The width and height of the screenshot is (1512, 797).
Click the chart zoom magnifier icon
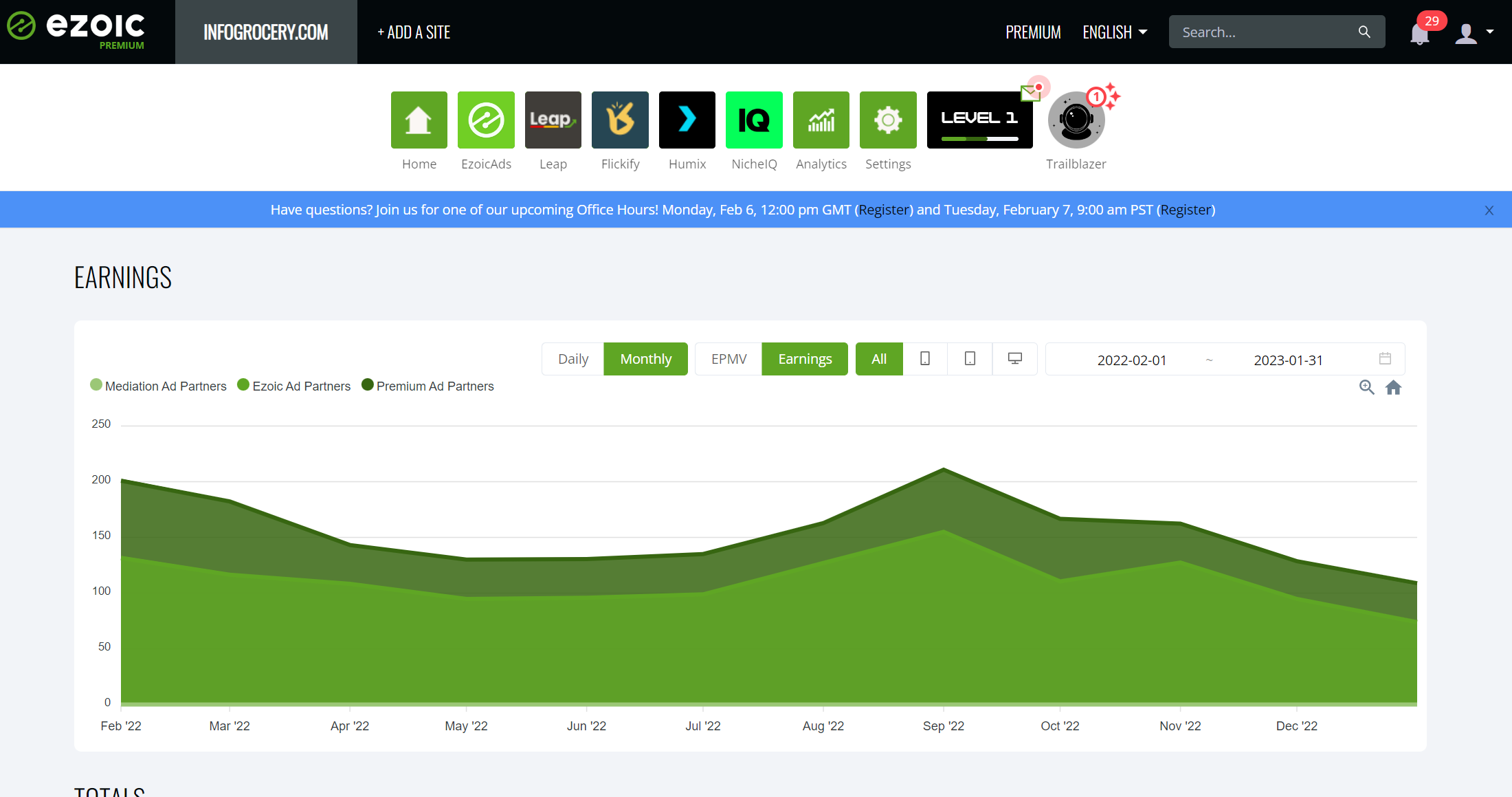tap(1366, 387)
